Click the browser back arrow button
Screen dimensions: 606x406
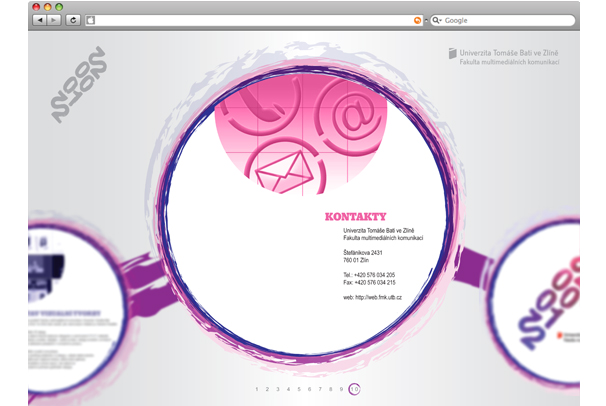pos(39,20)
